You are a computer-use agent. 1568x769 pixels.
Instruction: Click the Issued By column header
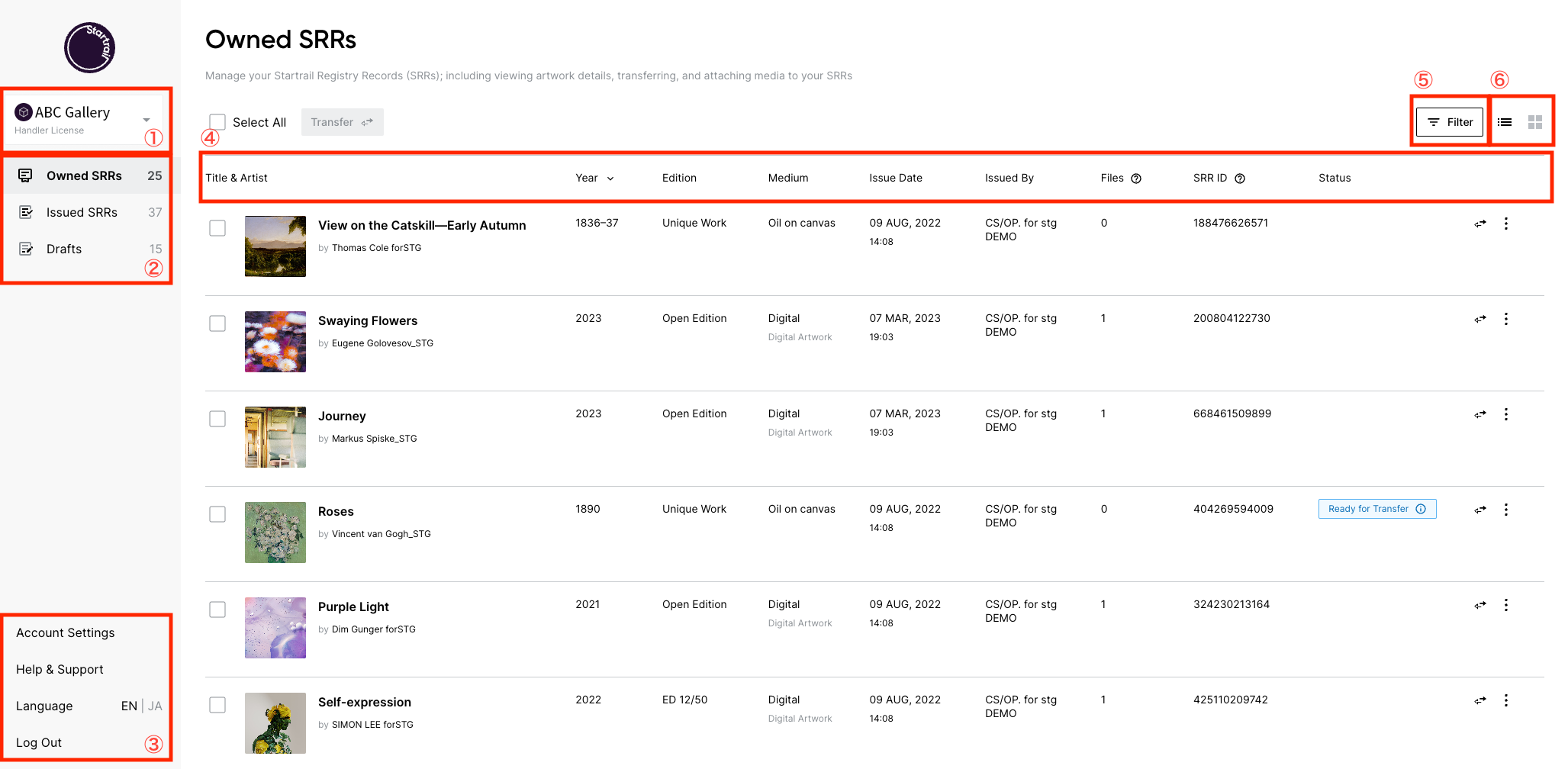pos(1009,179)
